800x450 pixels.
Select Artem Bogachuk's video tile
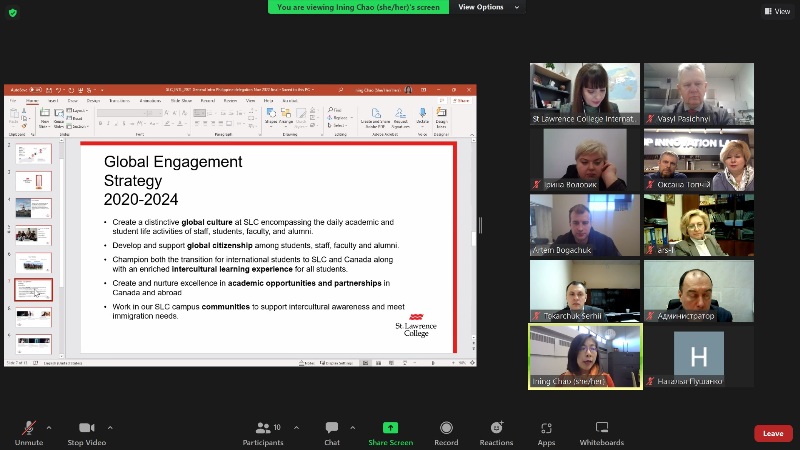[585, 225]
